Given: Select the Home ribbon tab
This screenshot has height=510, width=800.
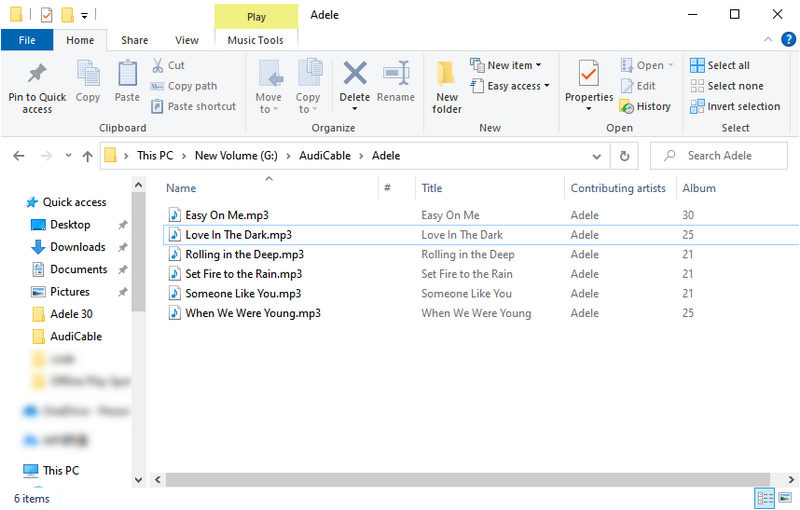Looking at the screenshot, I should [80, 40].
